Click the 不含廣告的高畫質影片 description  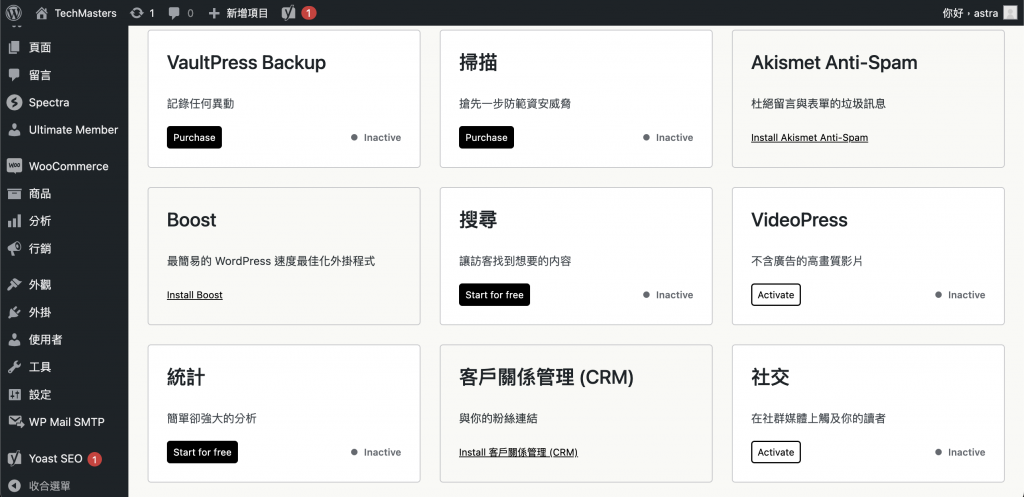807,261
